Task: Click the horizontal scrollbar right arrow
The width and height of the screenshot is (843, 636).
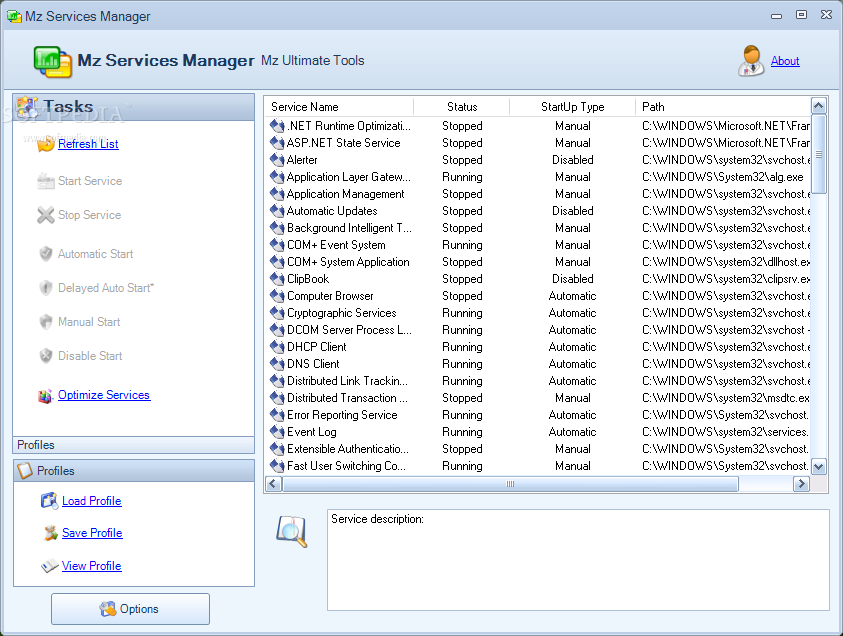Action: (801, 484)
